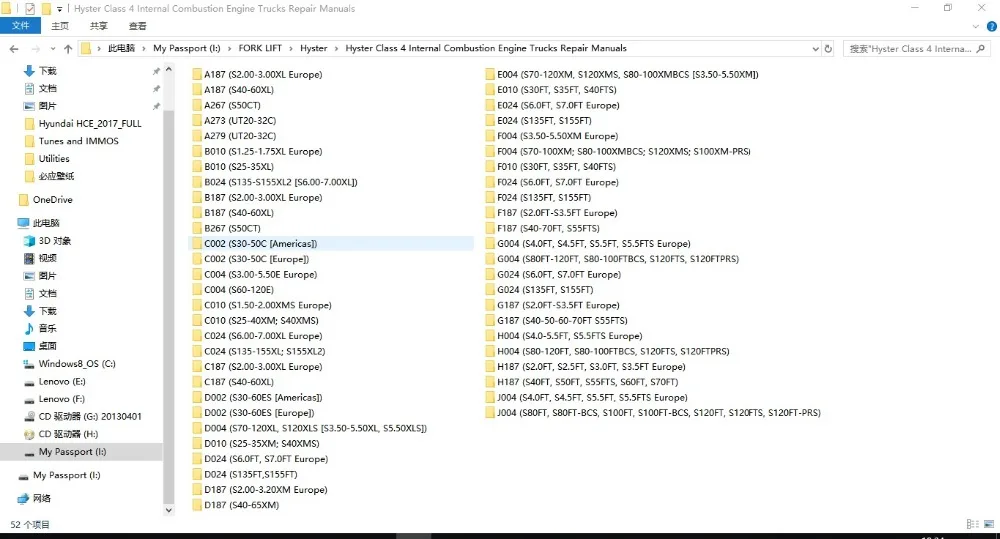Select D004 (S70-120XL, S120XLS) folder name
The height and width of the screenshot is (539, 1000).
[x=316, y=428]
